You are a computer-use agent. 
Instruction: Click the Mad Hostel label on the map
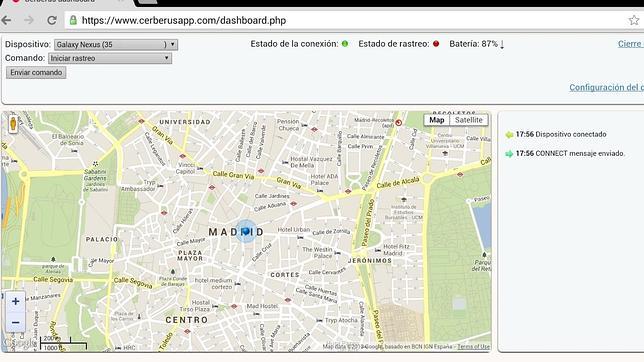pos(262,306)
